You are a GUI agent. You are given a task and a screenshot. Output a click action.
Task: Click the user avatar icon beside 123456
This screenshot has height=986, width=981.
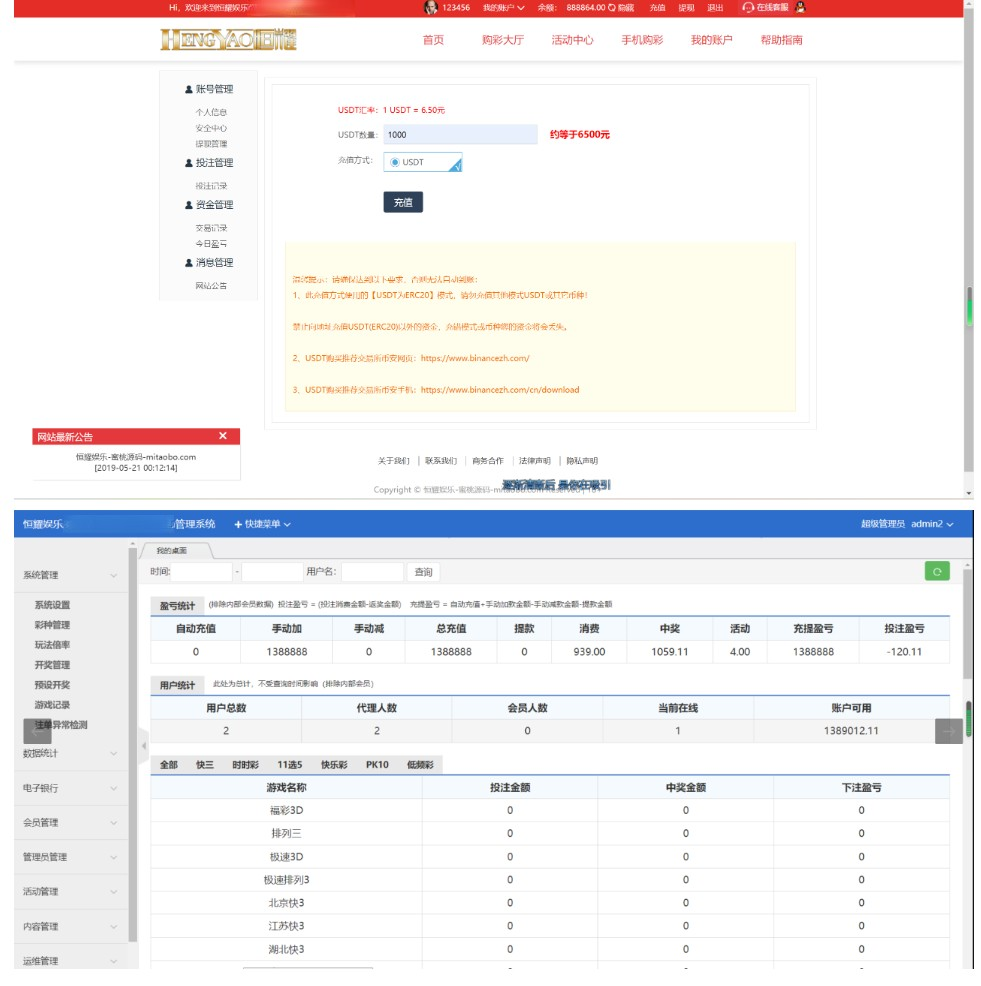click(x=431, y=7)
